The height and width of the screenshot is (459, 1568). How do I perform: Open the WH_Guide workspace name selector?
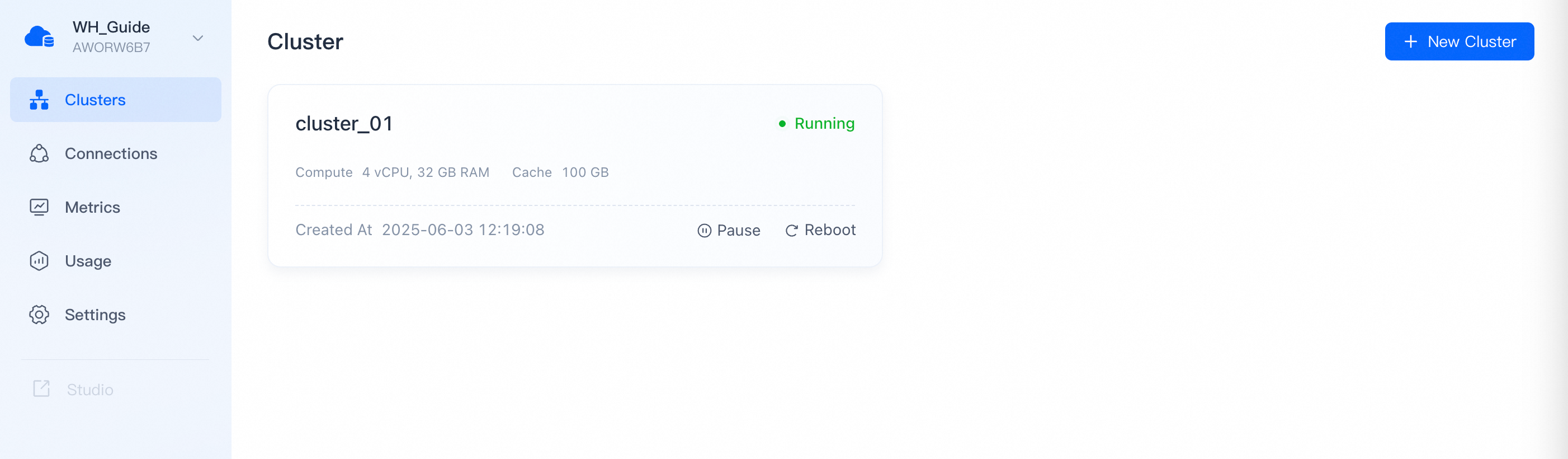(111, 27)
